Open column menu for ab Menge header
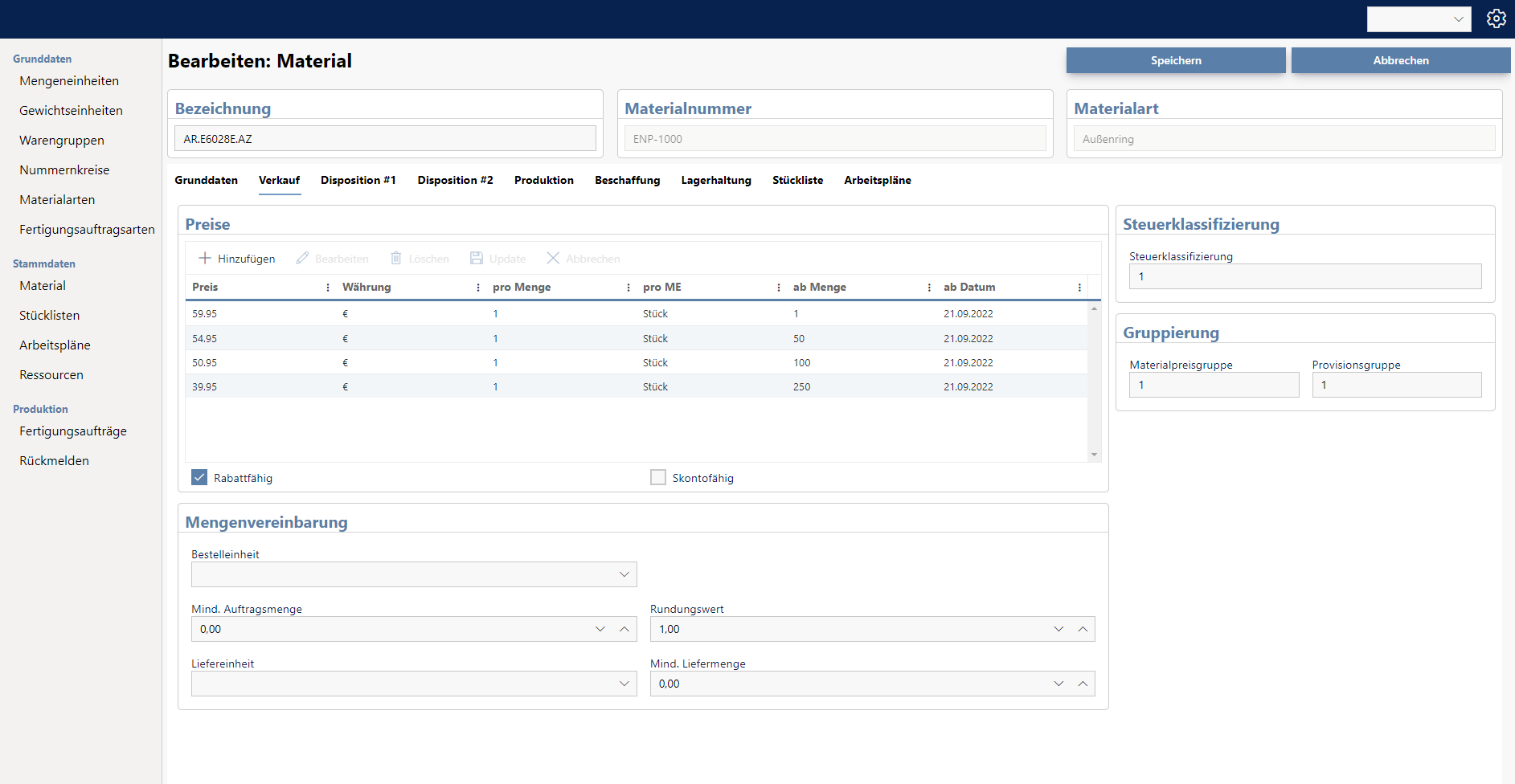The width and height of the screenshot is (1515, 784). click(929, 288)
